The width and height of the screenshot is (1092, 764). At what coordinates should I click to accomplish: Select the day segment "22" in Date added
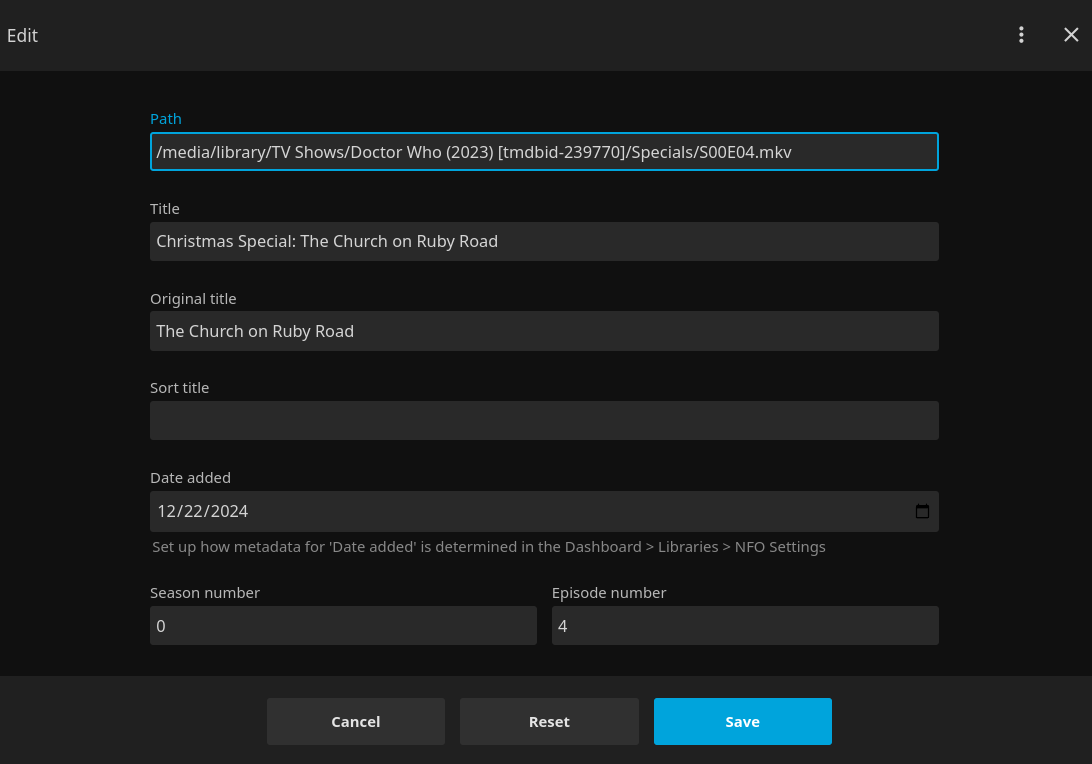click(194, 511)
